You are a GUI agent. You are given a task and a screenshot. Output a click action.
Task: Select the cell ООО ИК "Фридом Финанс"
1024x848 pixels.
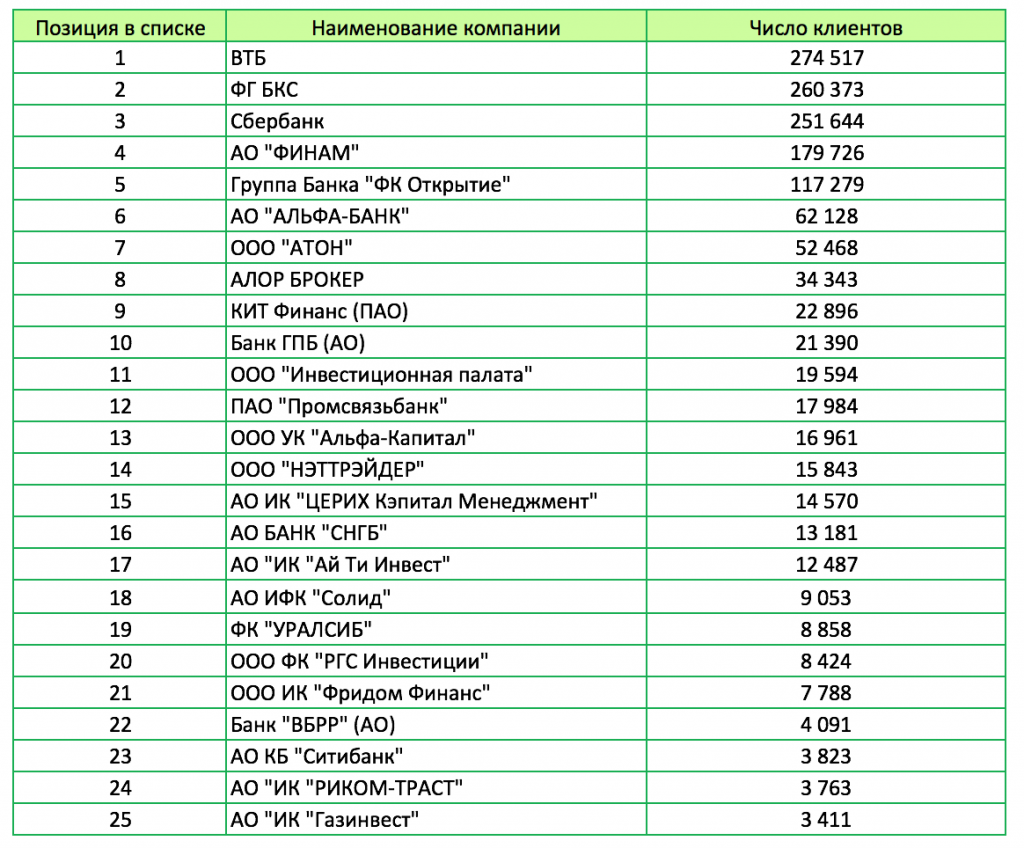[x=436, y=693]
